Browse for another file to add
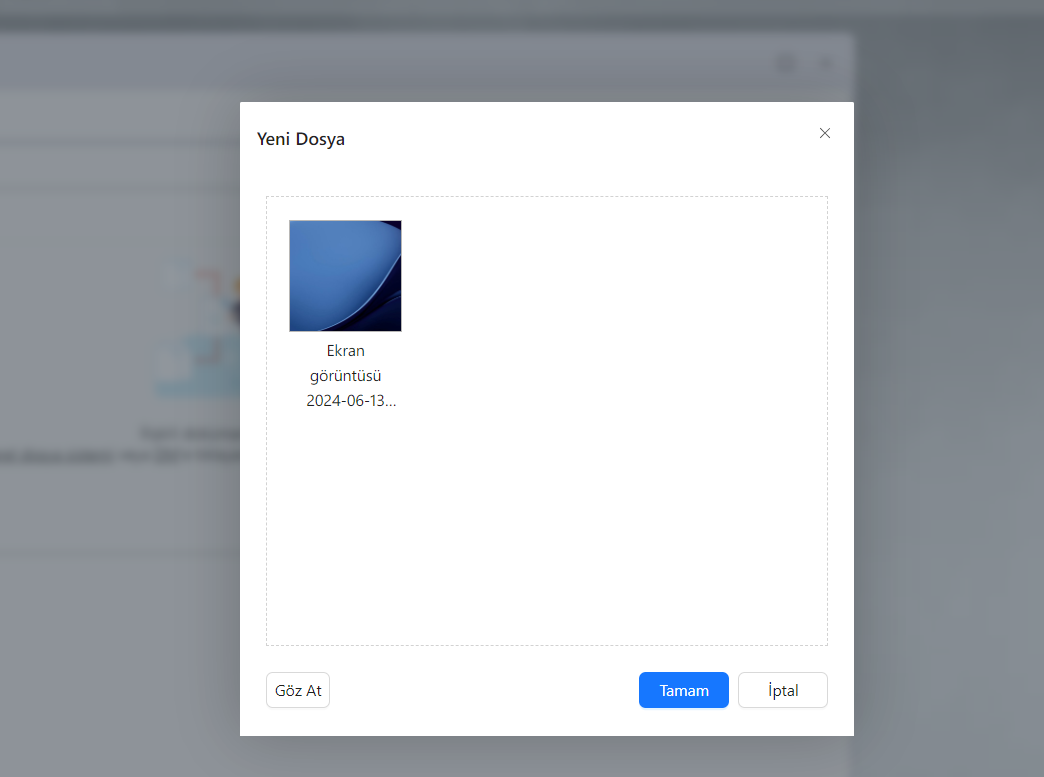Viewport: 1044px width, 777px height. point(297,690)
